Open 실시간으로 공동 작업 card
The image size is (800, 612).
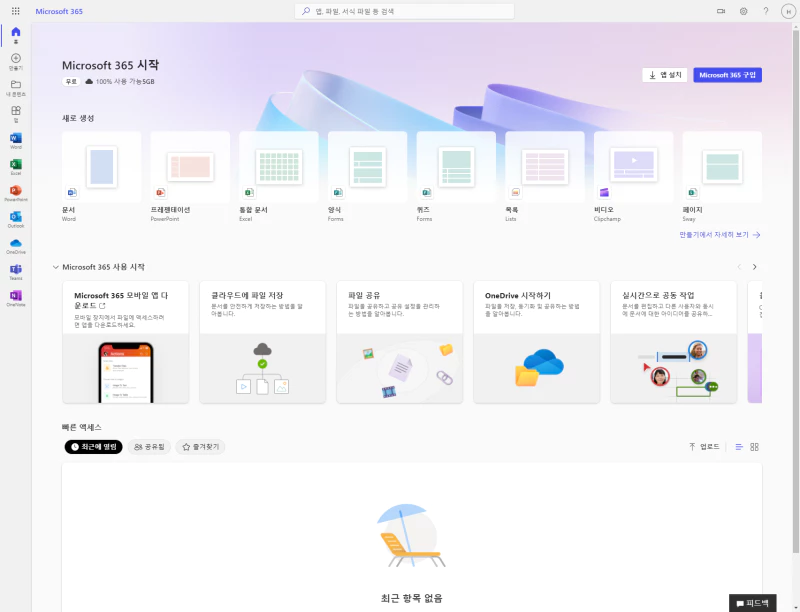click(673, 342)
